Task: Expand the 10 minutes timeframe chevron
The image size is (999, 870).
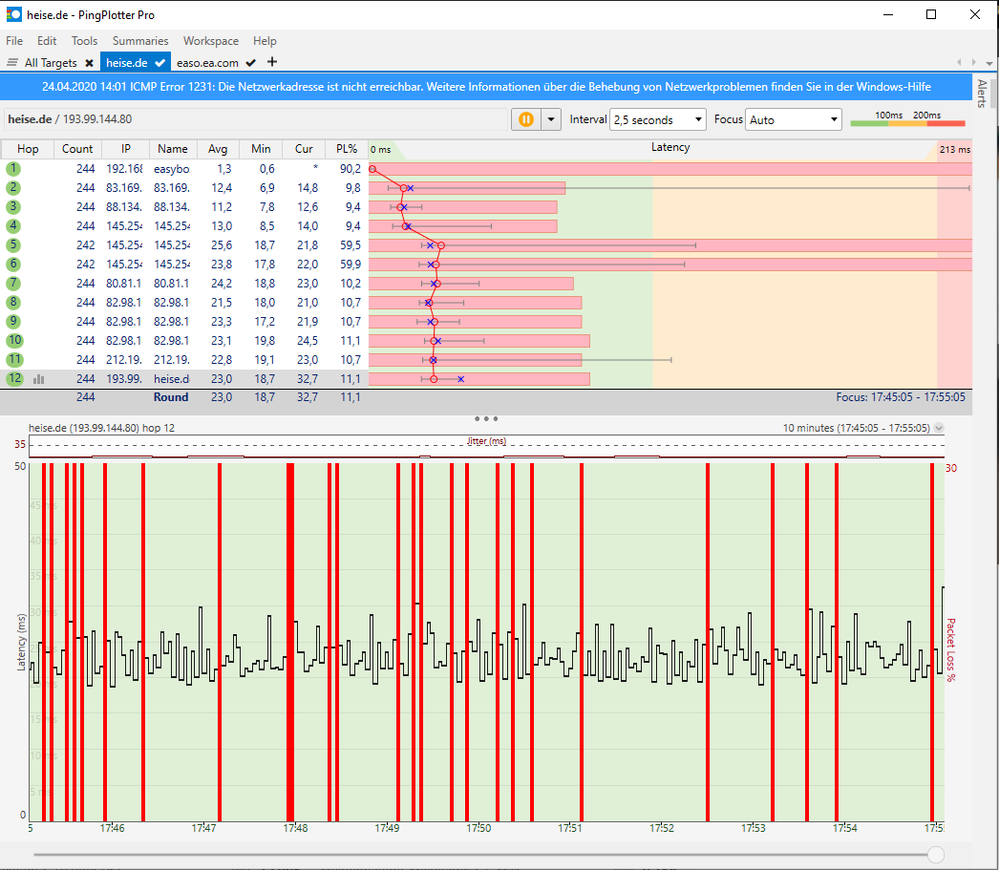Action: coord(938,428)
